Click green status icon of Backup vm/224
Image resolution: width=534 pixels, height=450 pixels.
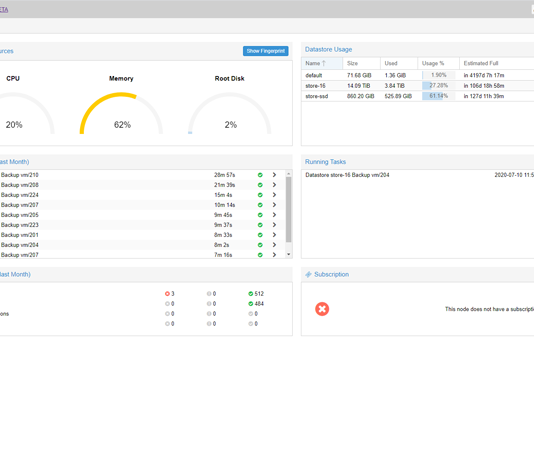point(260,195)
